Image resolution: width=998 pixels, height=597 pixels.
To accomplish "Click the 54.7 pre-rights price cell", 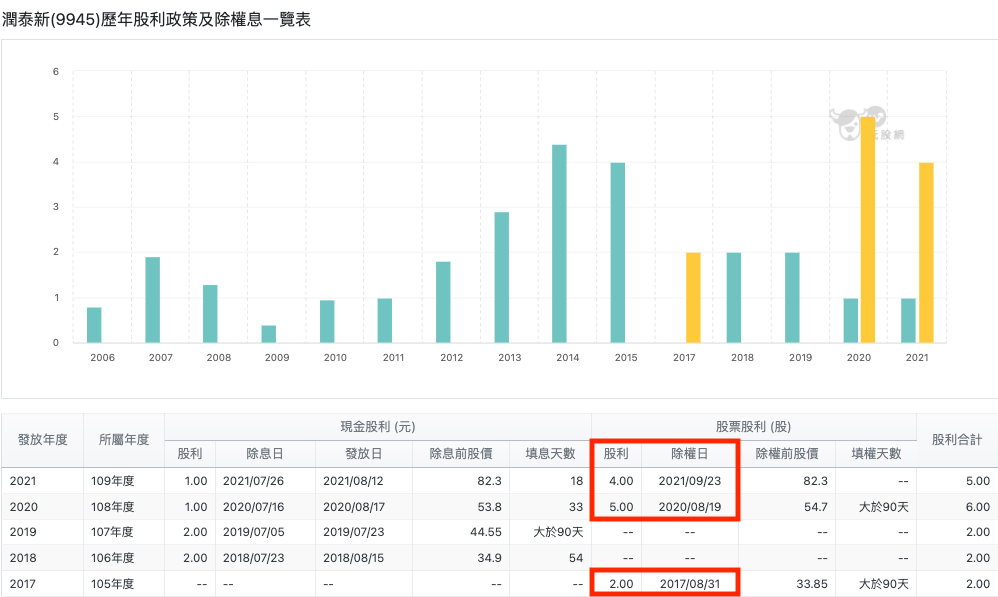I will pyautogui.click(x=787, y=507).
